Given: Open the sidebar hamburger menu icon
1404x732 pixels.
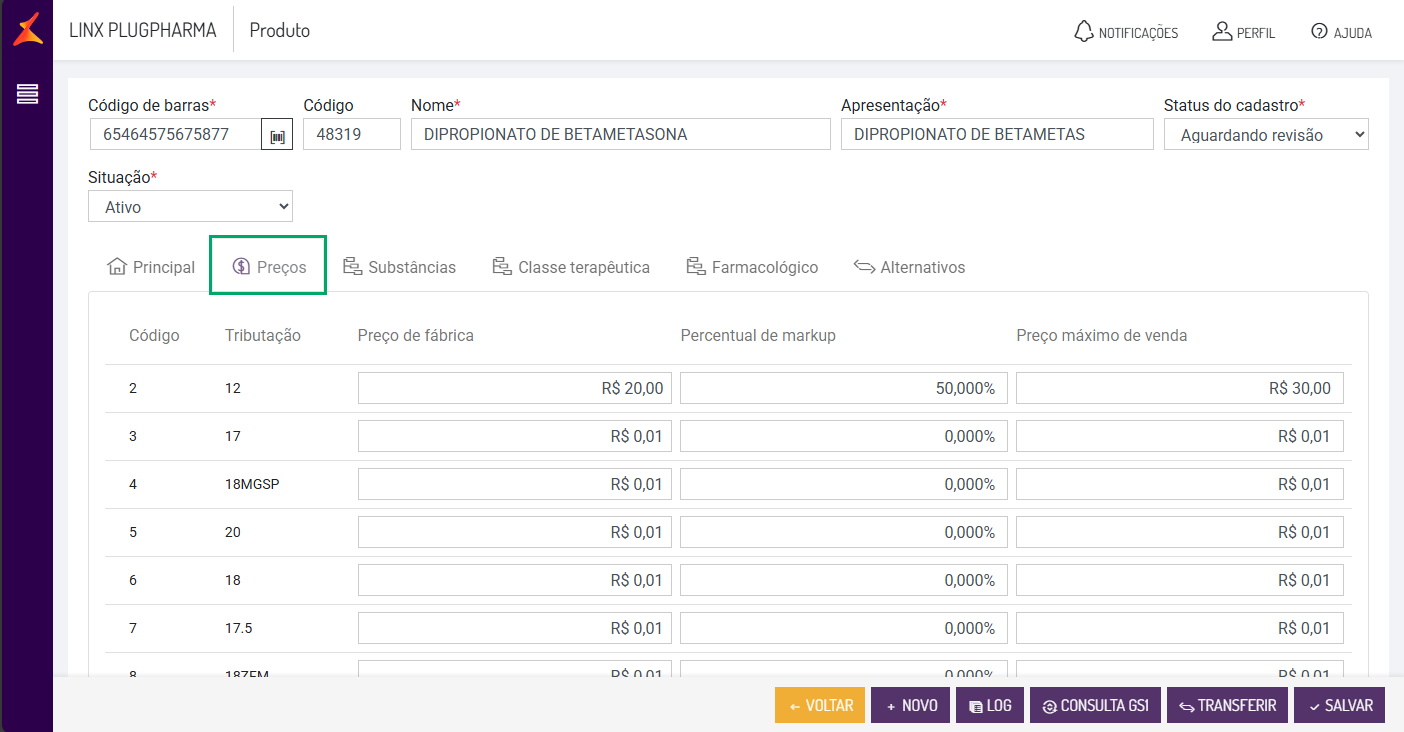Looking at the screenshot, I should pos(27,94).
